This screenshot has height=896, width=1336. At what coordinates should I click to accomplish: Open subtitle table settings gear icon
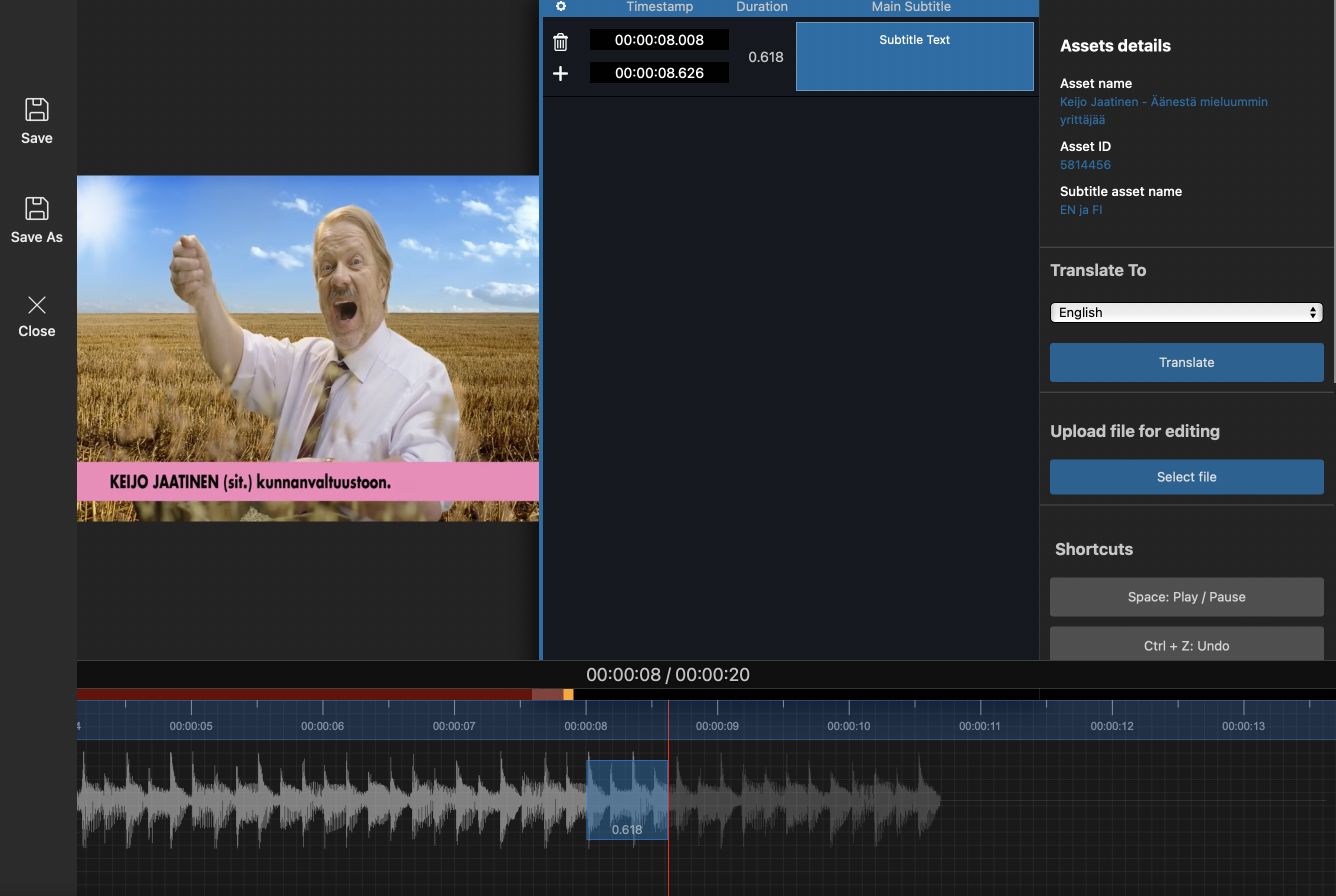pos(560,6)
